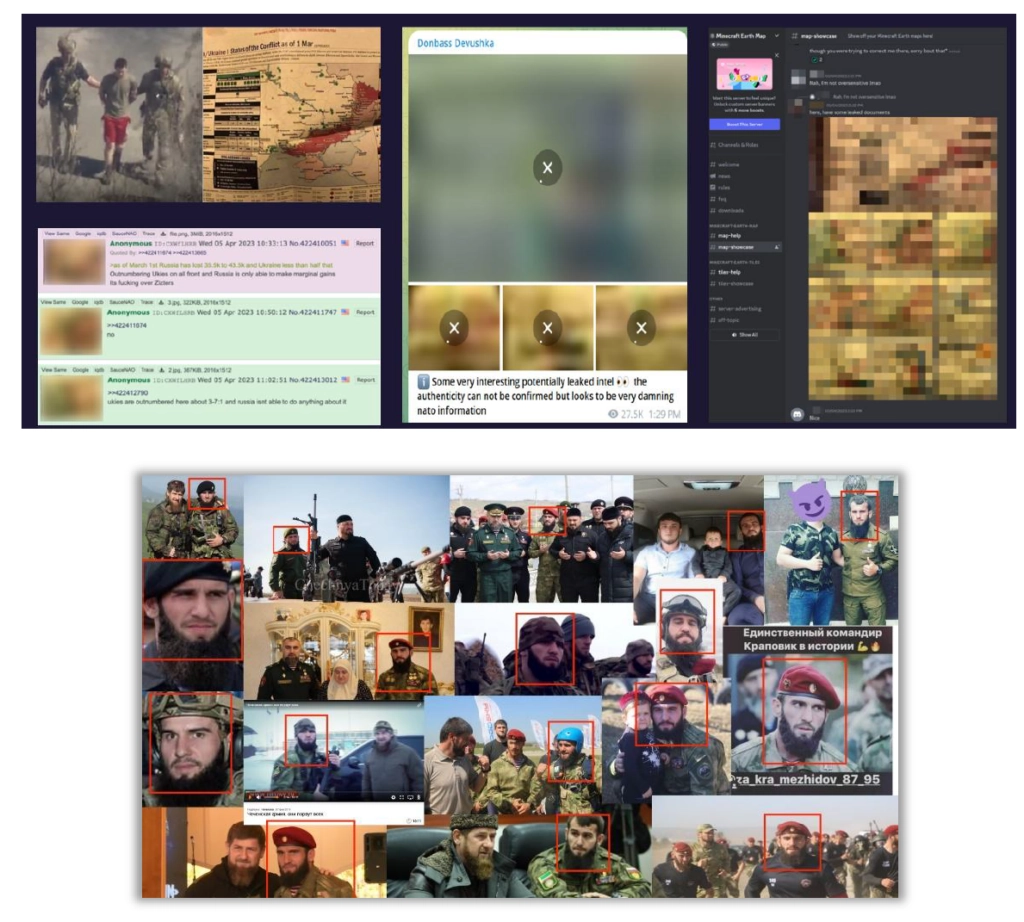Cancel the bottom-middle Telegram thumbnail download

[547, 328]
